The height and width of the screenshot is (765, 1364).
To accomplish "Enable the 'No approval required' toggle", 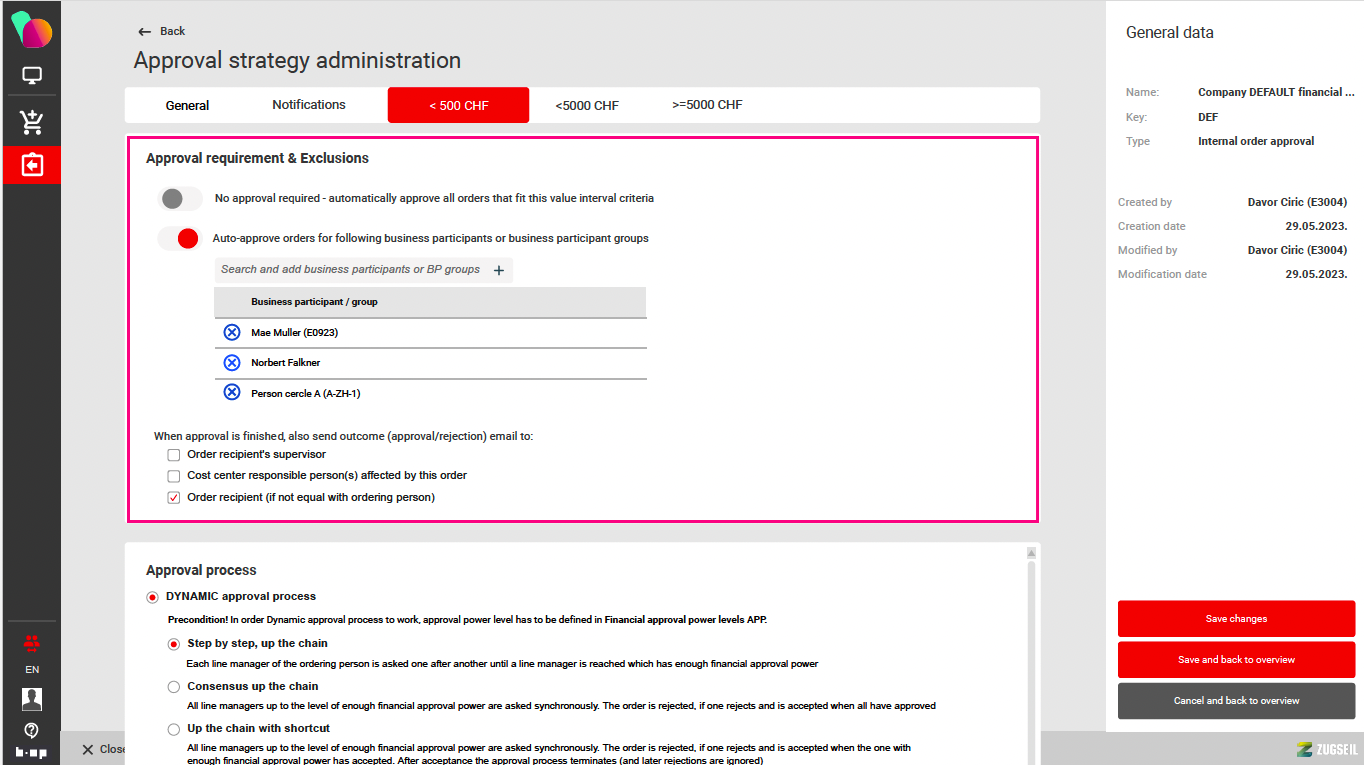I will coord(180,199).
